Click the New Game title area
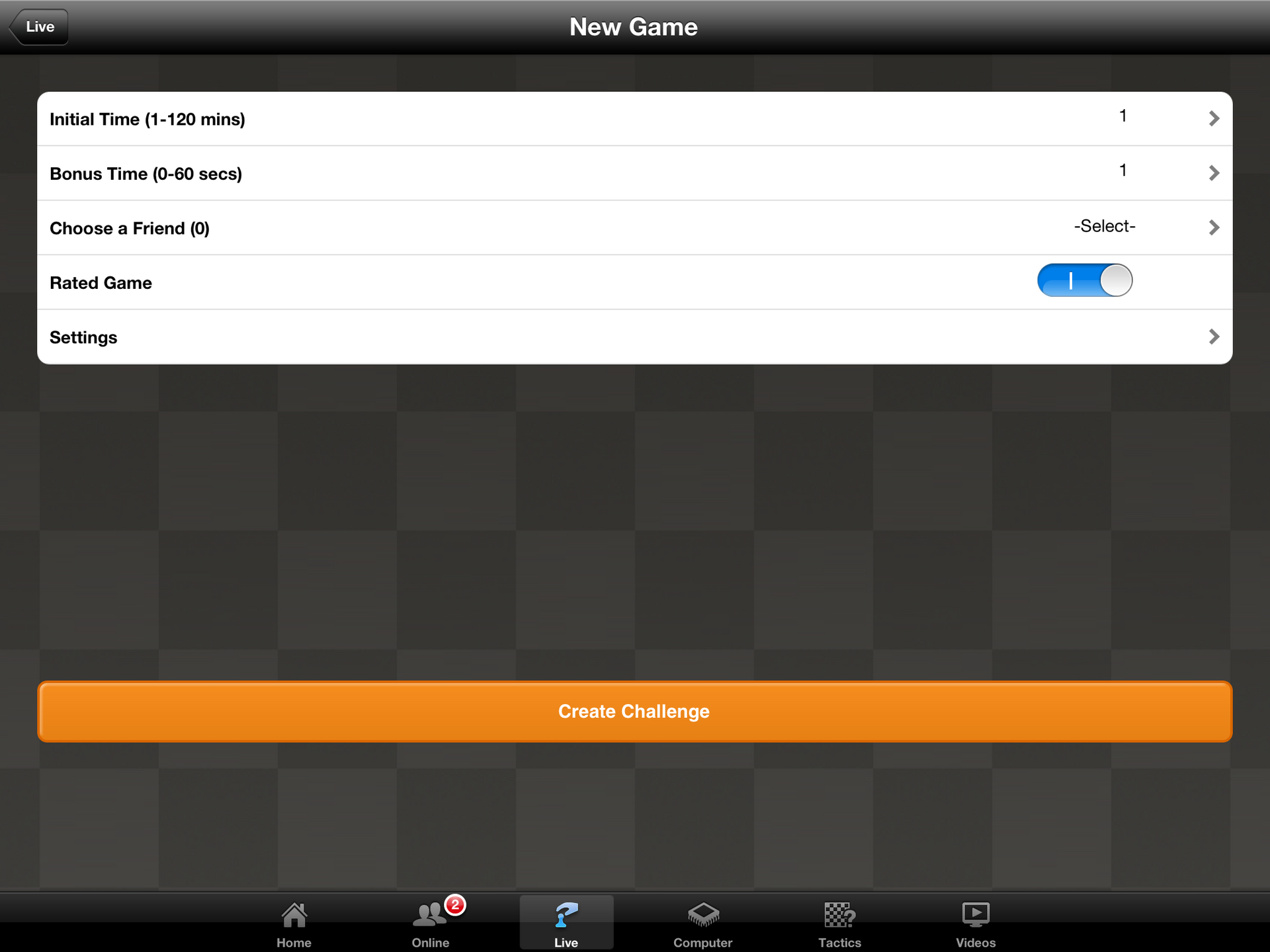The width and height of the screenshot is (1270, 952). (x=635, y=26)
